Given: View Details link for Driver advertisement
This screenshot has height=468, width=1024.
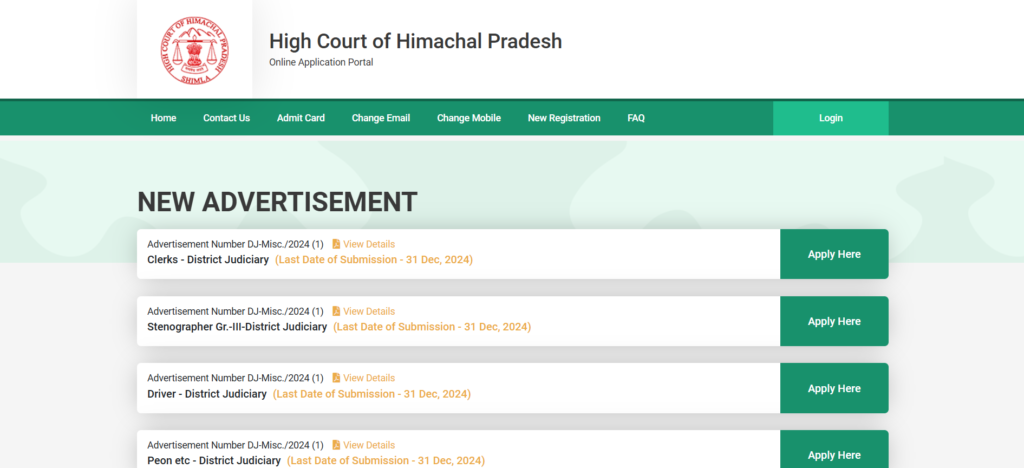Looking at the screenshot, I should pos(369,378).
